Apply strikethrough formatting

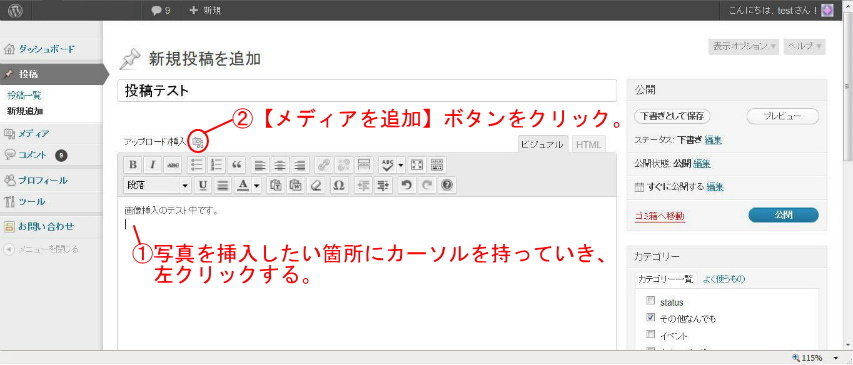173,164
